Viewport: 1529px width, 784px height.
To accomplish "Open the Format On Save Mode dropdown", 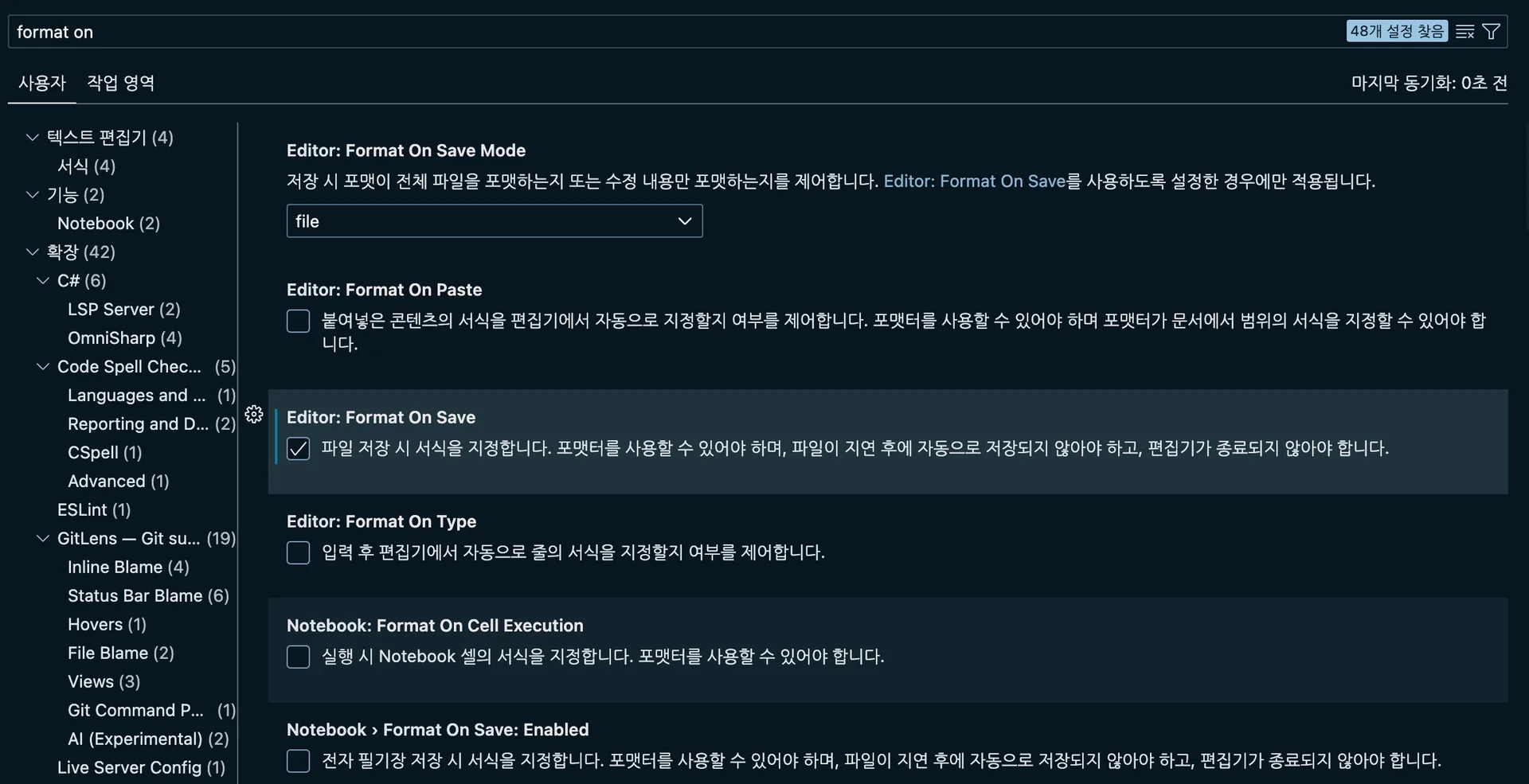I will pos(494,221).
